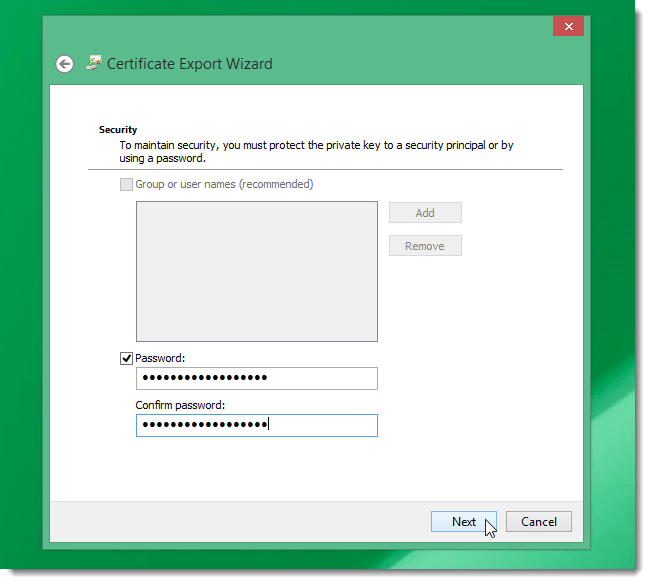The width and height of the screenshot is (650, 584).
Task: Focus the Password input field
Action: 257,378
